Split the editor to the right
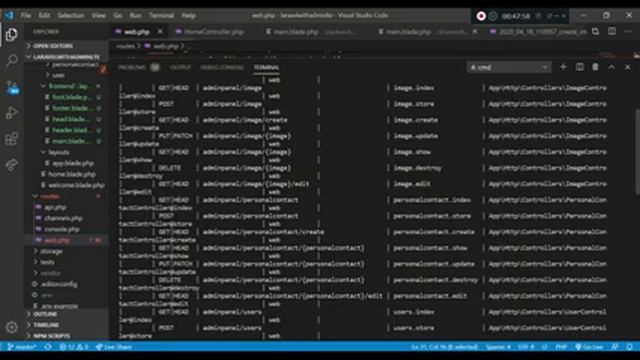Viewport: 640px width, 360px height. click(611, 31)
